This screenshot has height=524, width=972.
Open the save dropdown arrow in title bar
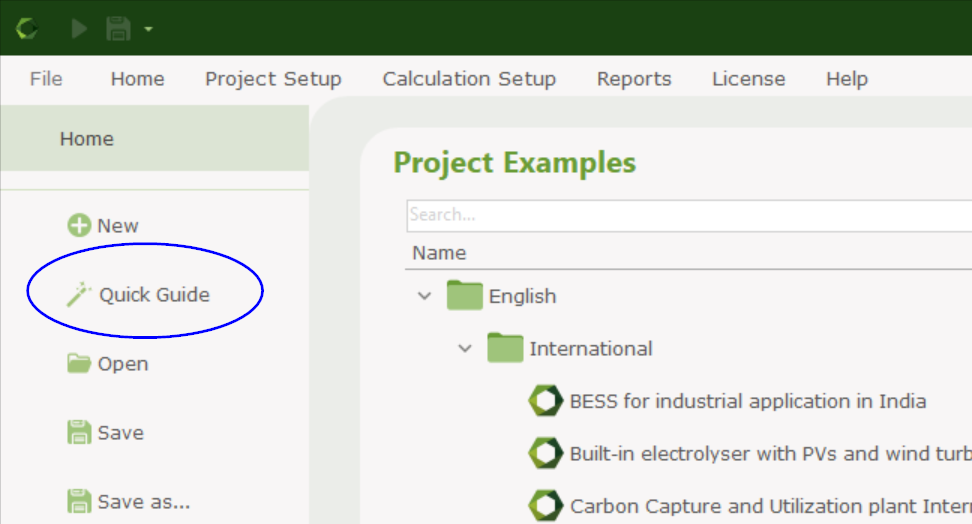click(148, 29)
